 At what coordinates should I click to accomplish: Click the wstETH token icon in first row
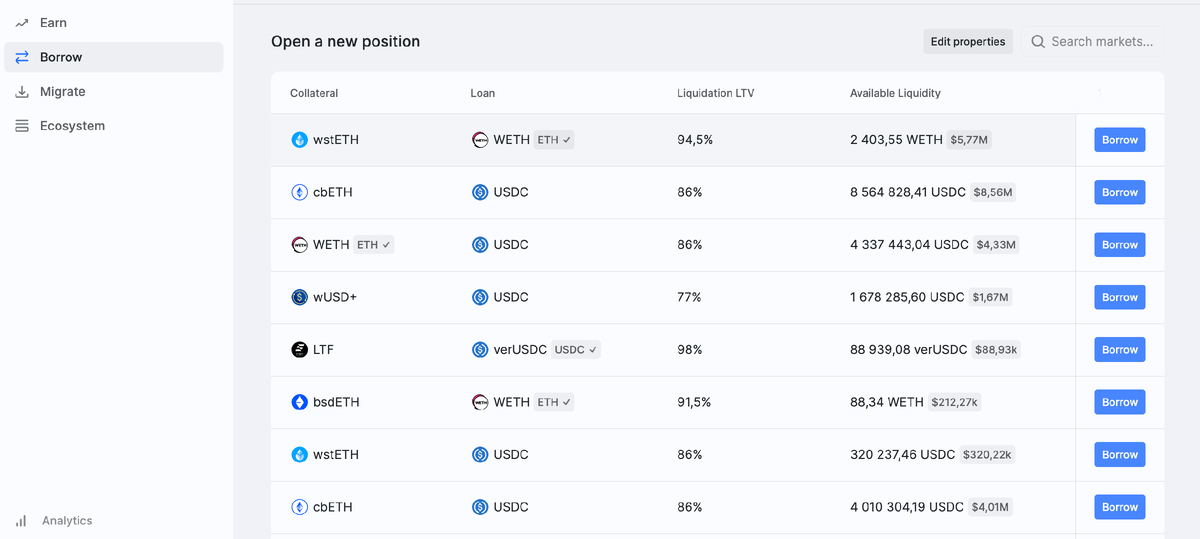(299, 140)
